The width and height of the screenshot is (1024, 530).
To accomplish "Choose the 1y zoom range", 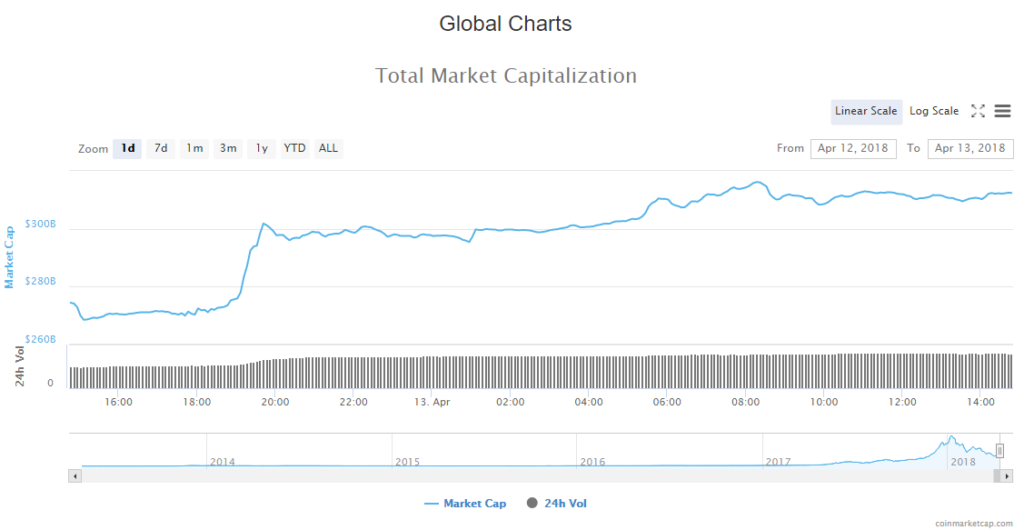I will tap(261, 148).
